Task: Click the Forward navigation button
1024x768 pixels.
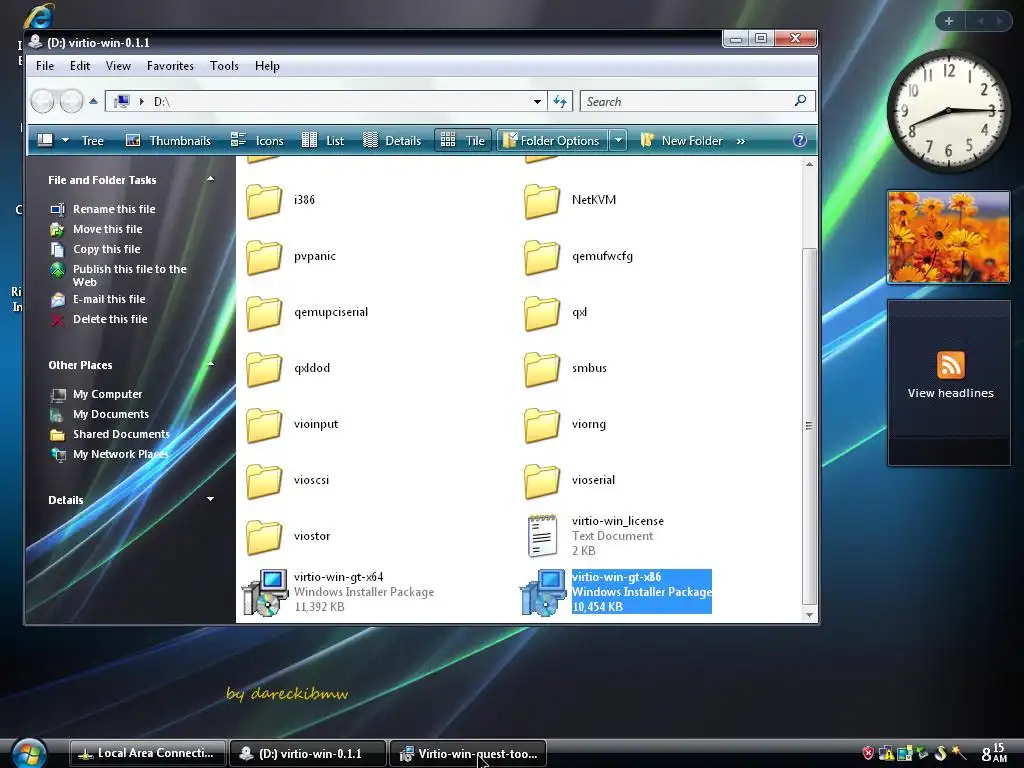Action: (x=71, y=101)
